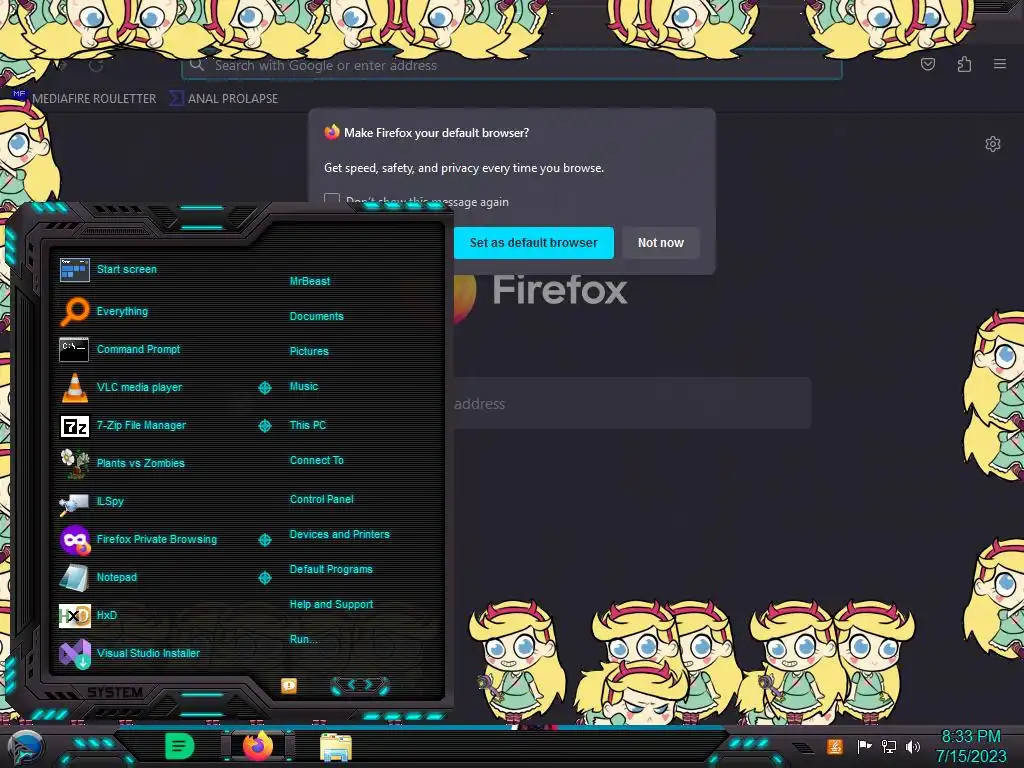This screenshot has height=768, width=1024.
Task: Select Run... in start menu
Action: click(304, 639)
